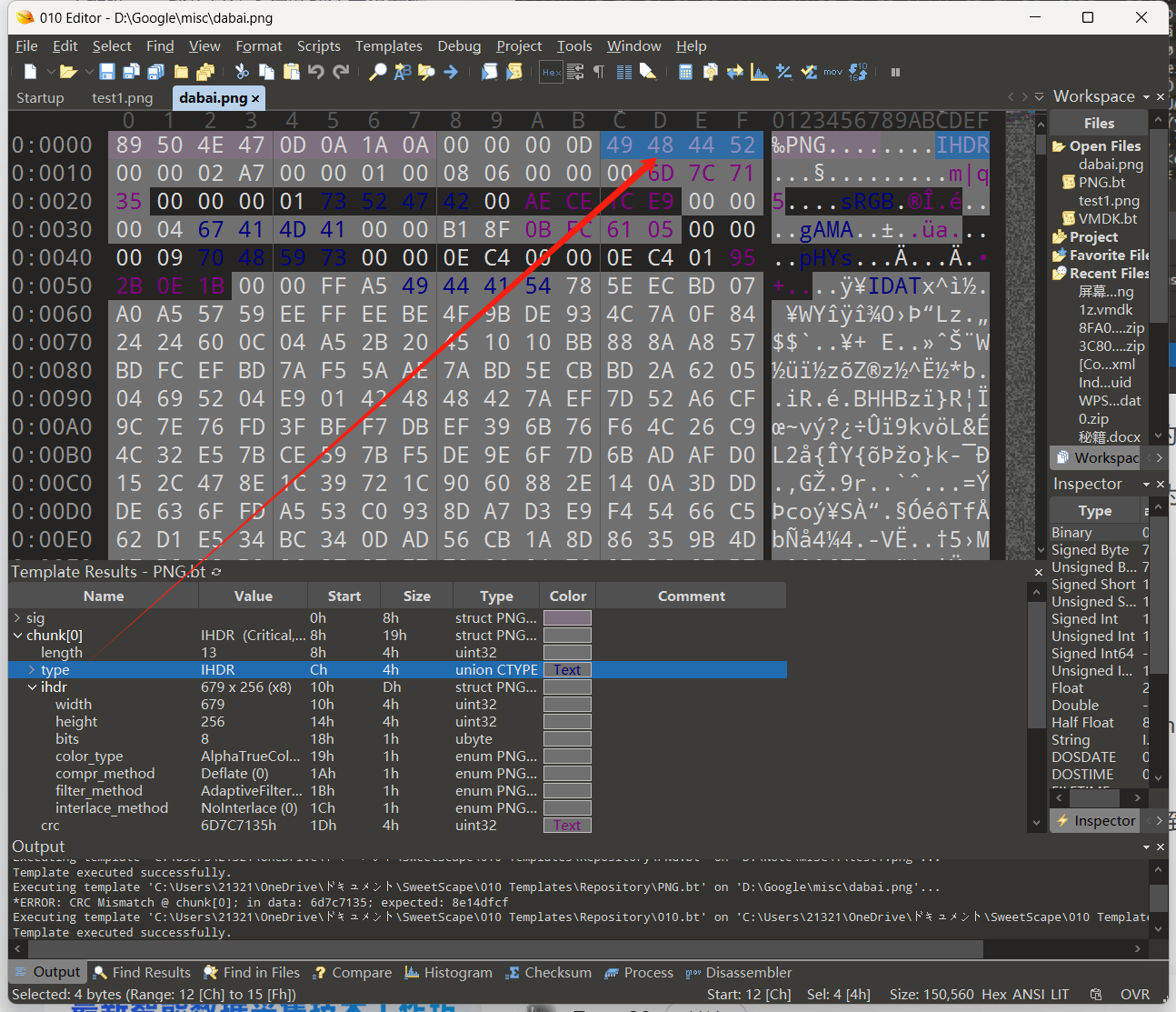Click the column view icon
Viewport: 1176px width, 1012px height.
pos(624,72)
